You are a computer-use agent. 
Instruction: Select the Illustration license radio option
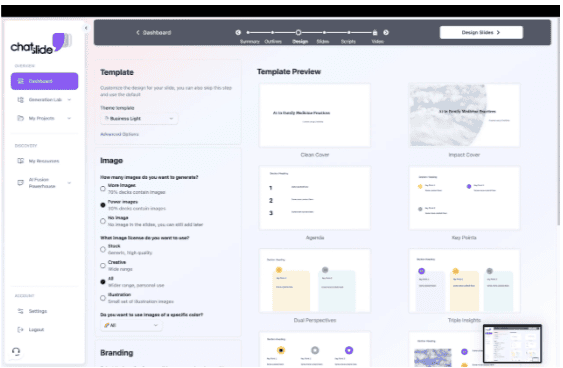pos(103,298)
